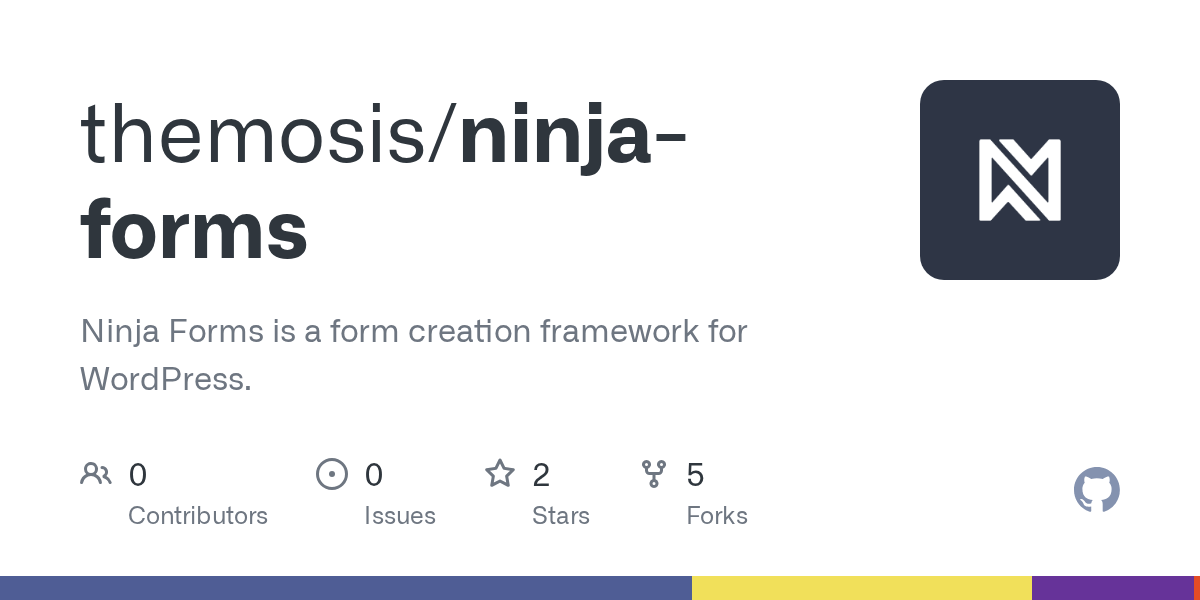Click the yellow language bar segment
The height and width of the screenshot is (600, 1200).
point(861,588)
